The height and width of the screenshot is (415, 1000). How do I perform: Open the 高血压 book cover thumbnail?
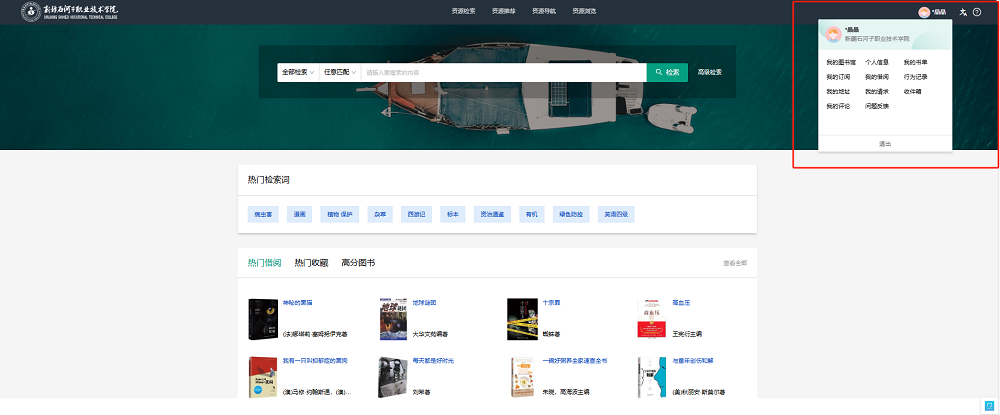pos(652,320)
